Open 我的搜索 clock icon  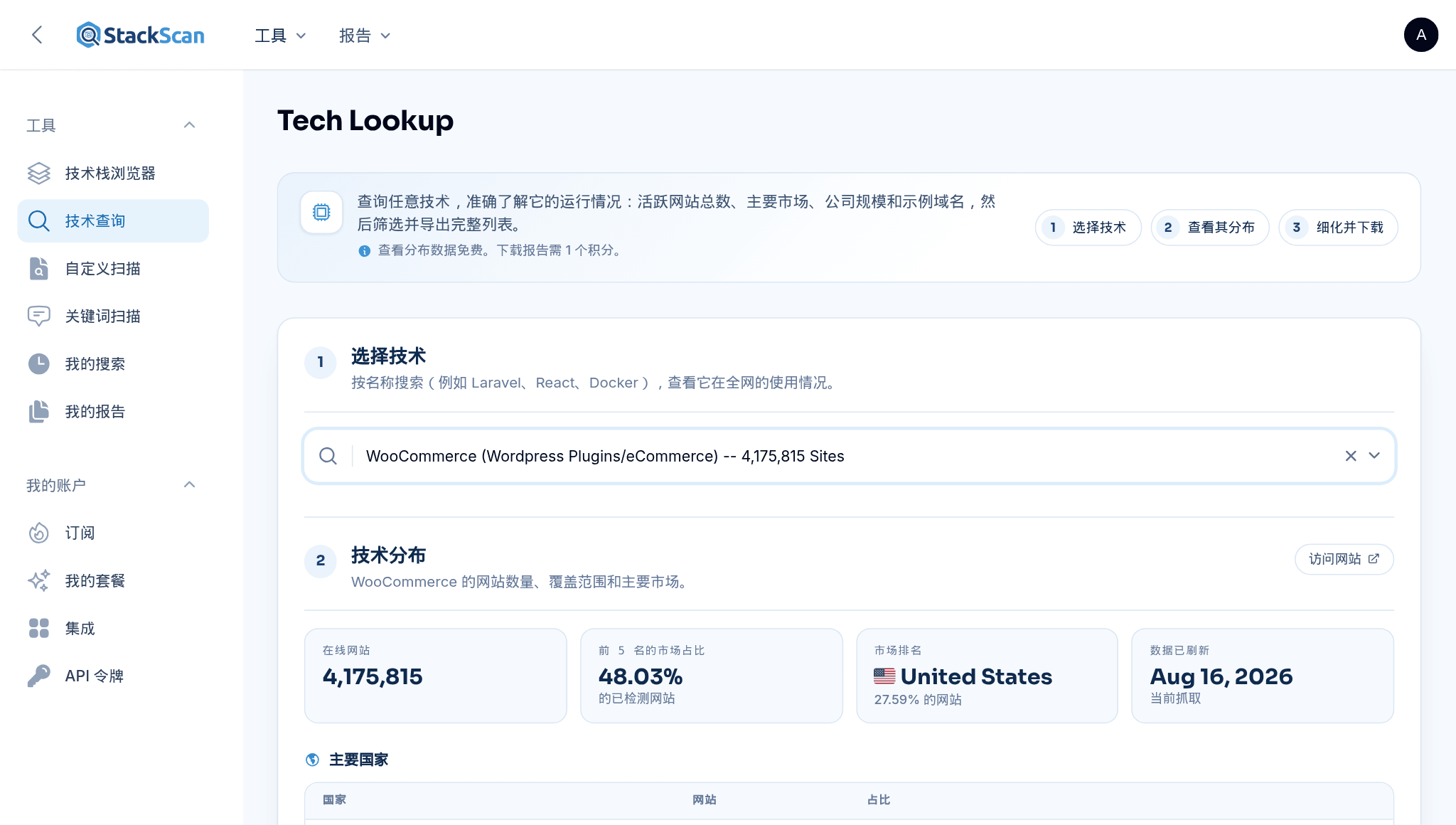[x=38, y=363]
